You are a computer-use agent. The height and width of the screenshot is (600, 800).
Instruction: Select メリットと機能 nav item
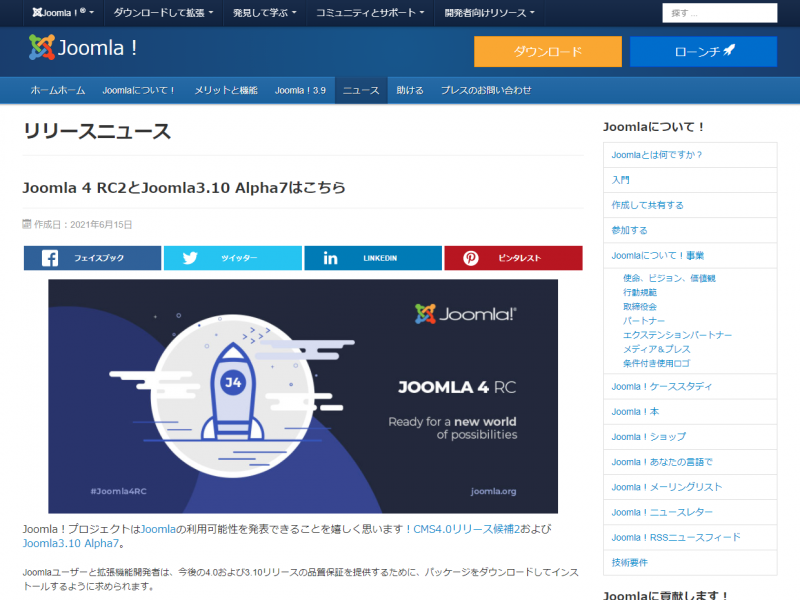pos(226,90)
